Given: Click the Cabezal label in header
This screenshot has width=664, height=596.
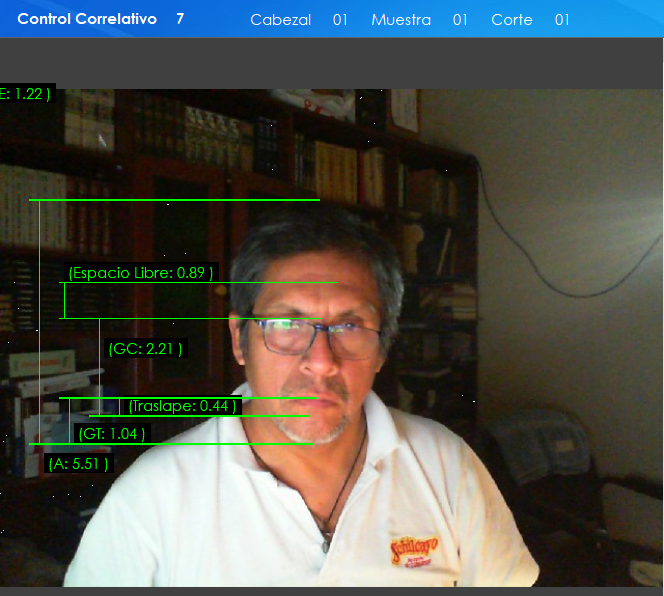Looking at the screenshot, I should [x=280, y=20].
